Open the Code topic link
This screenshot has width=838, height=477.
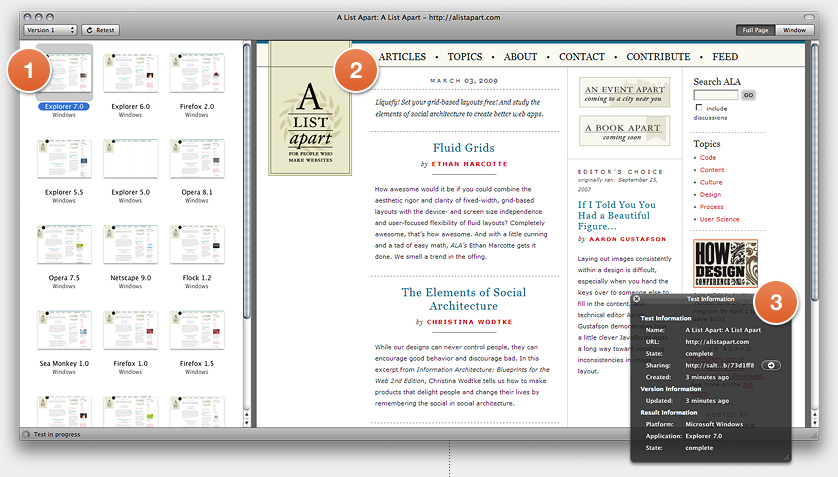708,158
